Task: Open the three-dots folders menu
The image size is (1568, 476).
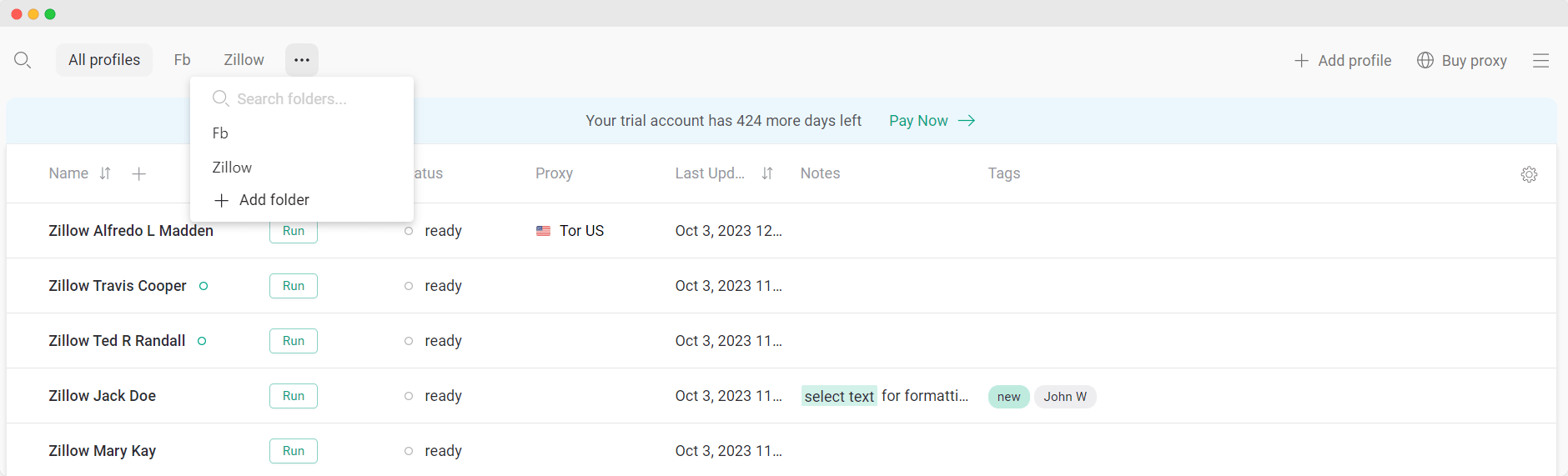Action: [302, 60]
